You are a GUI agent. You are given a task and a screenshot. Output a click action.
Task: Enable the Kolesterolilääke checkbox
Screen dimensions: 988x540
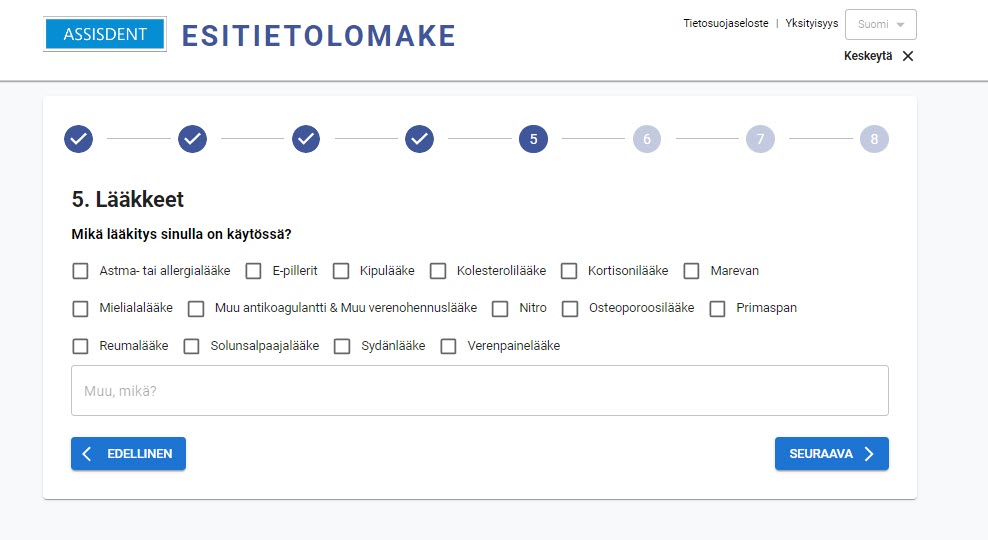coord(438,271)
